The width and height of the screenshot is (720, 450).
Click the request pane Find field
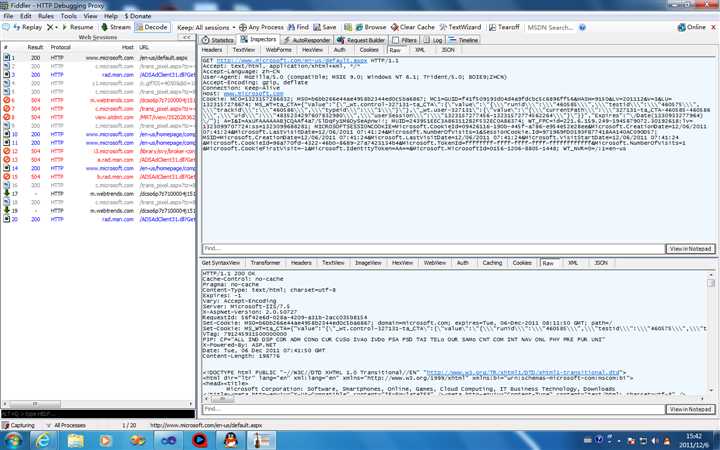point(433,248)
